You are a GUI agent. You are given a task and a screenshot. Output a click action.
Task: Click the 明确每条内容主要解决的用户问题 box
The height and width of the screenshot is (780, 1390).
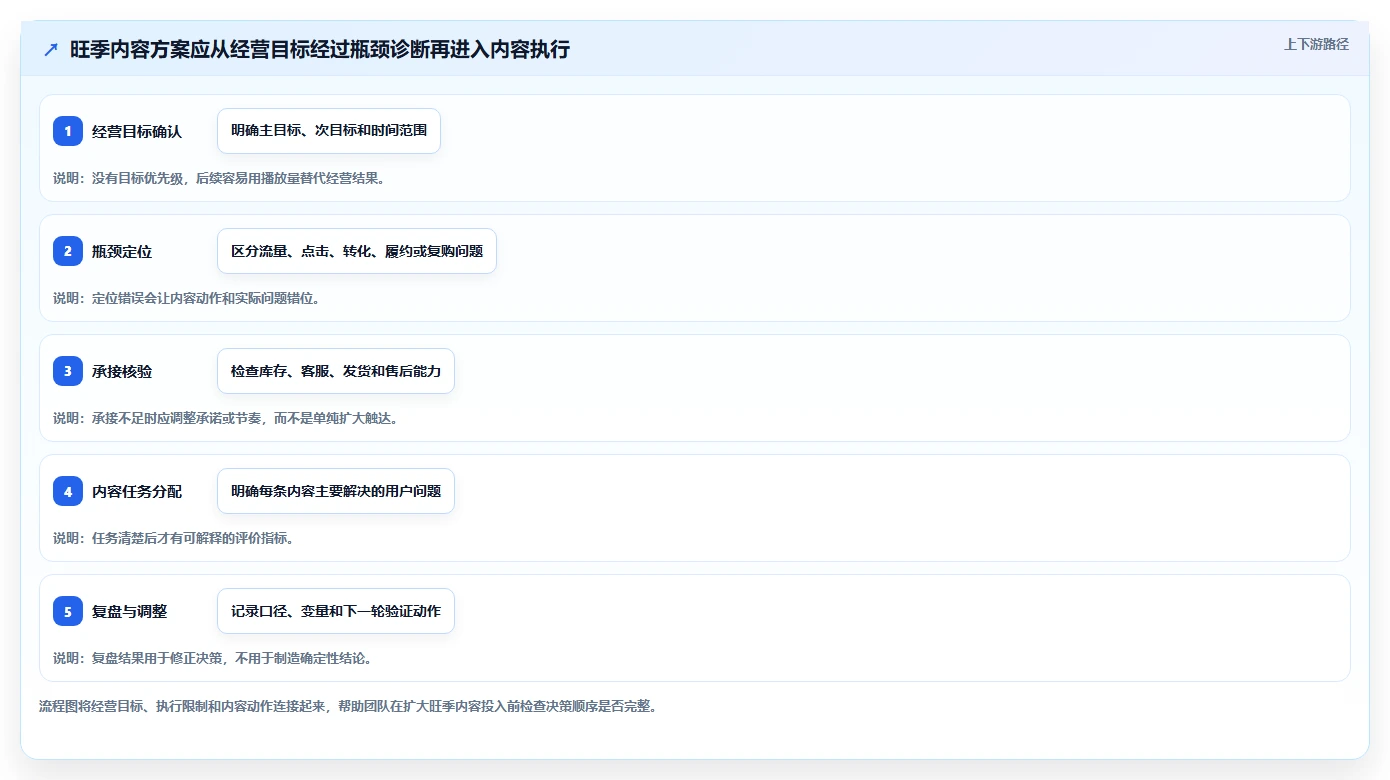336,491
